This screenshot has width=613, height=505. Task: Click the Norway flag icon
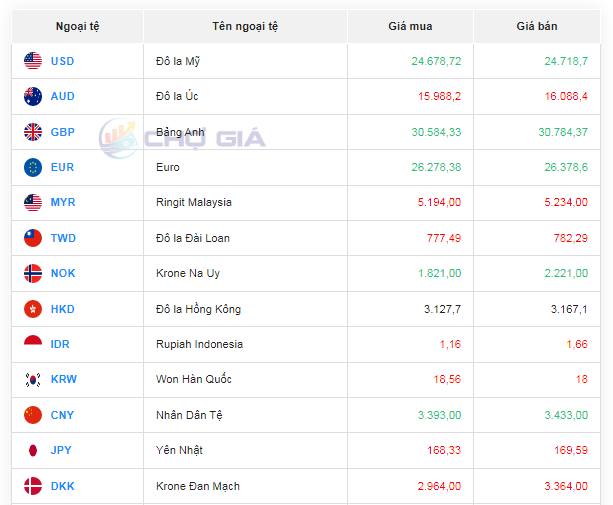click(x=33, y=273)
